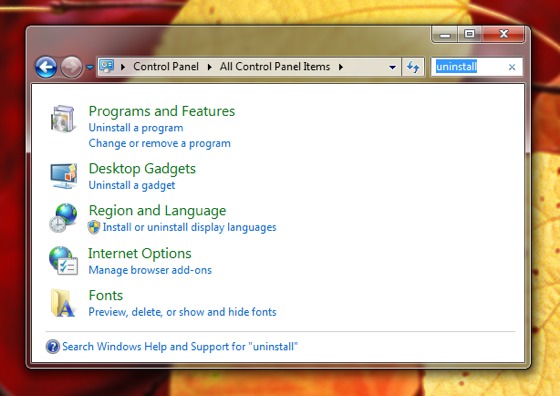
Task: Search Windows Help and Support for uninstall
Action: point(180,346)
